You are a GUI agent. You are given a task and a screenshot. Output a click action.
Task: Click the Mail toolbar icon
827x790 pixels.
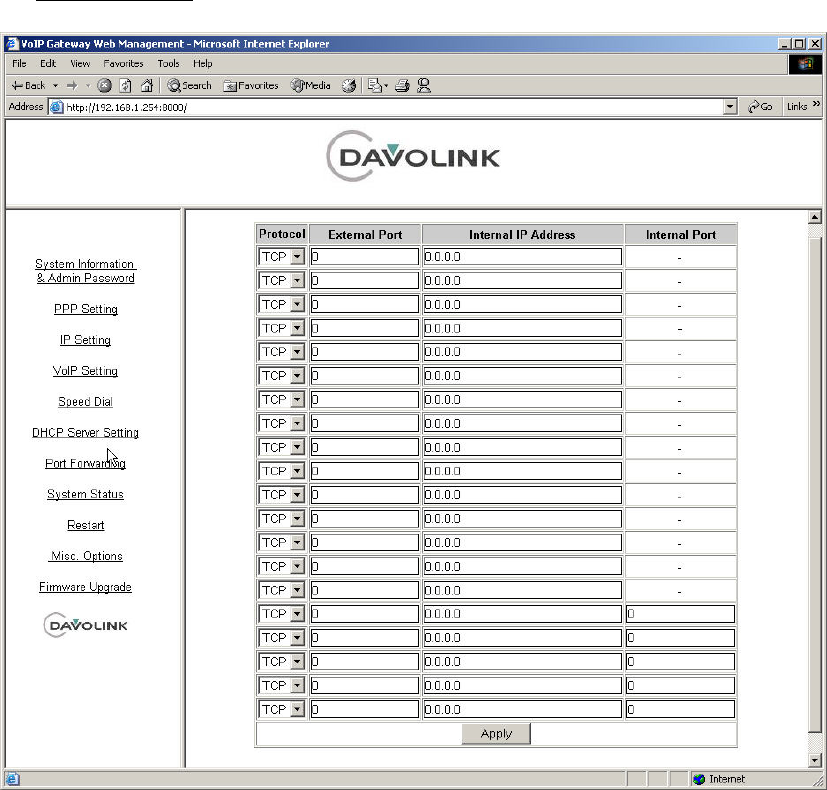point(374,85)
